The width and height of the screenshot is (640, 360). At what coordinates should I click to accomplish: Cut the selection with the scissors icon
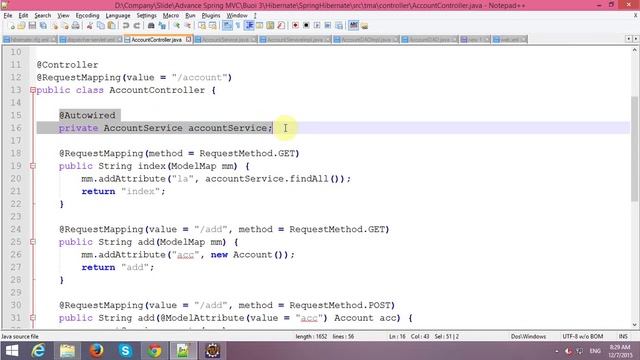coord(89,25)
